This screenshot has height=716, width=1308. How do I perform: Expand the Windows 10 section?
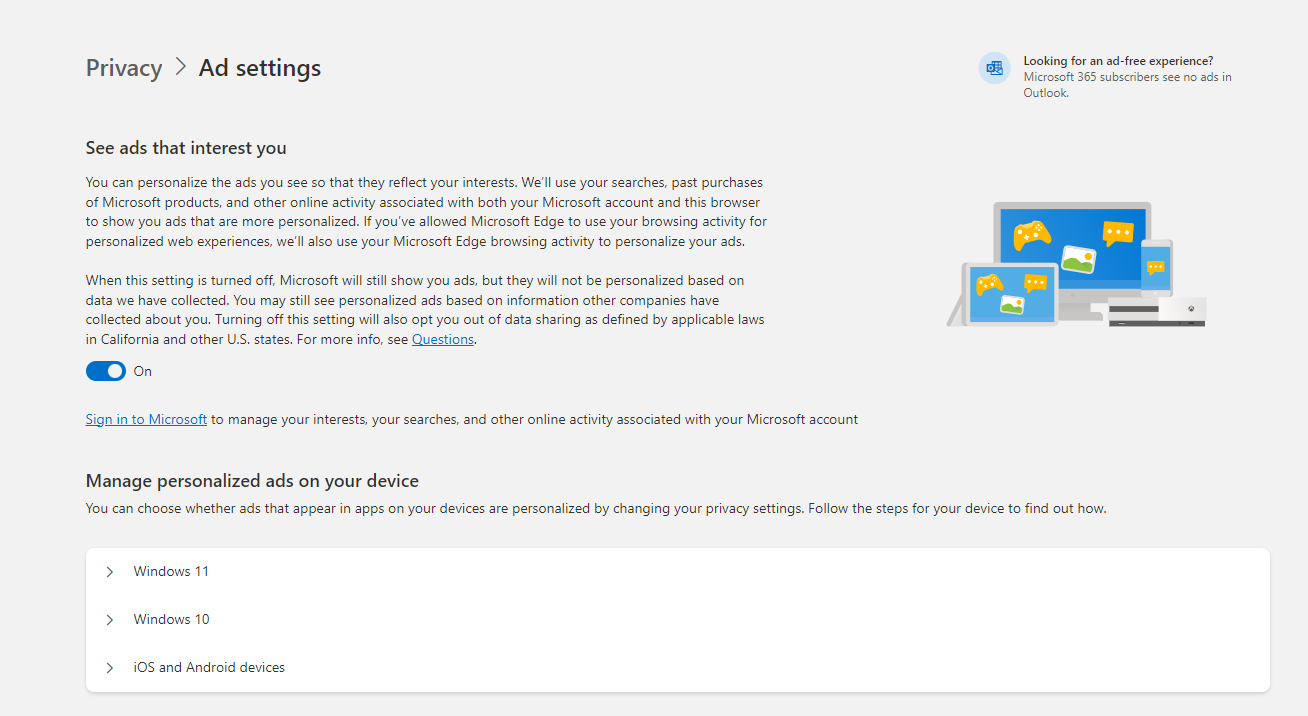[x=171, y=619]
